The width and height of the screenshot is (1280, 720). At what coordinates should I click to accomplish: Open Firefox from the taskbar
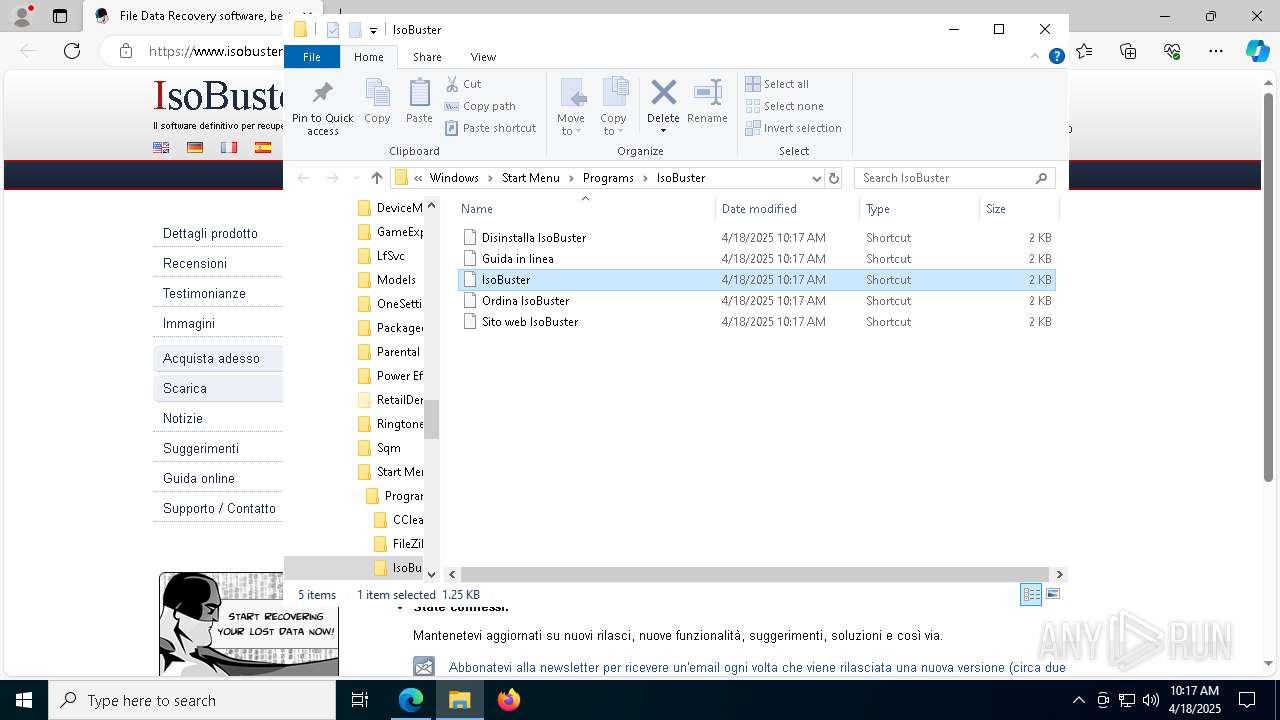[x=509, y=700]
